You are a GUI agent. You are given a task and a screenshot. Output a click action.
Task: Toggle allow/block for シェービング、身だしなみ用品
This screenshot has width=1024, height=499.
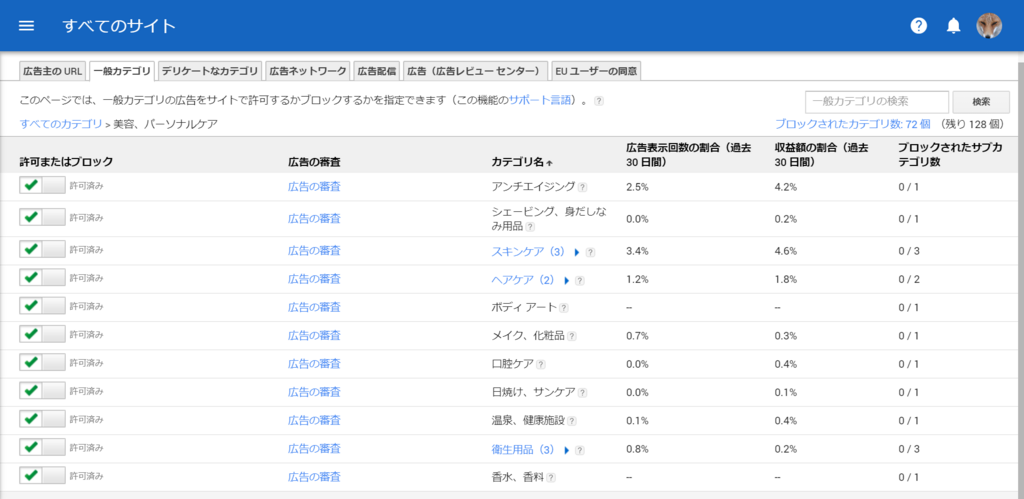(42, 217)
